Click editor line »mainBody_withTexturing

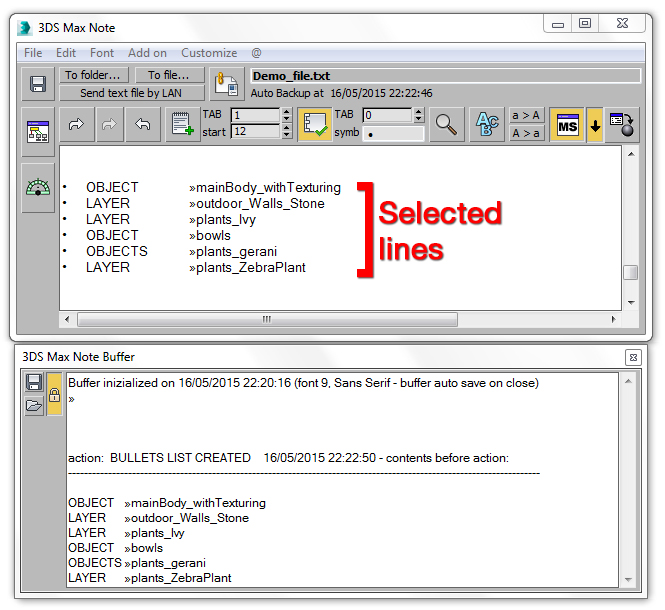(265, 187)
